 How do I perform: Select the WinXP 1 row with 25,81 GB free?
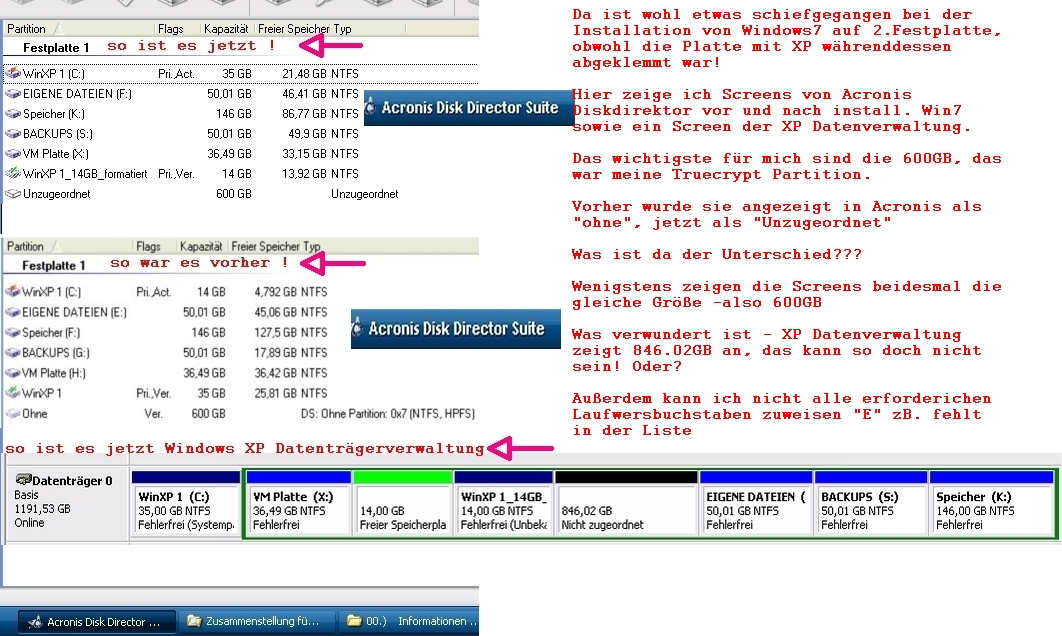click(x=240, y=393)
